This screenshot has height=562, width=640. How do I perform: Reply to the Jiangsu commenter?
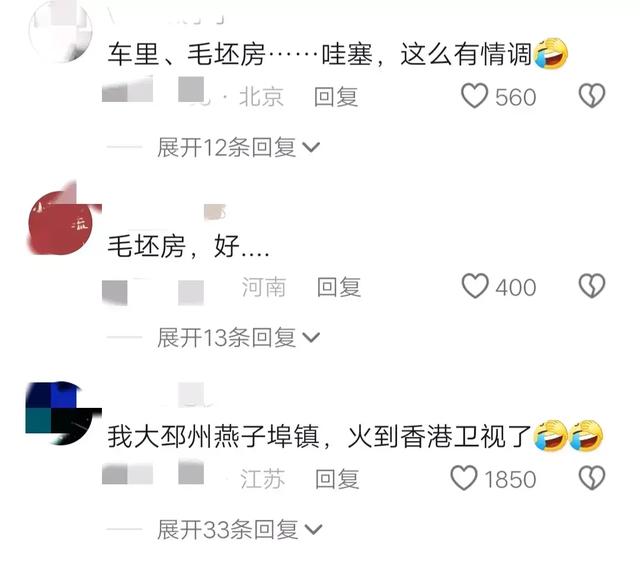[x=337, y=479]
